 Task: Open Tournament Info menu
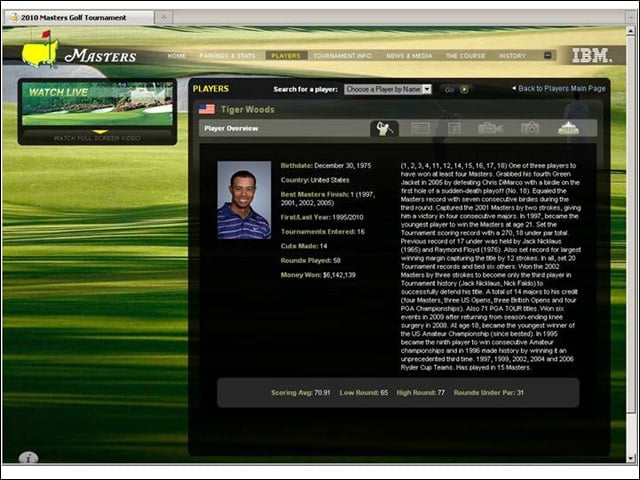tap(342, 56)
